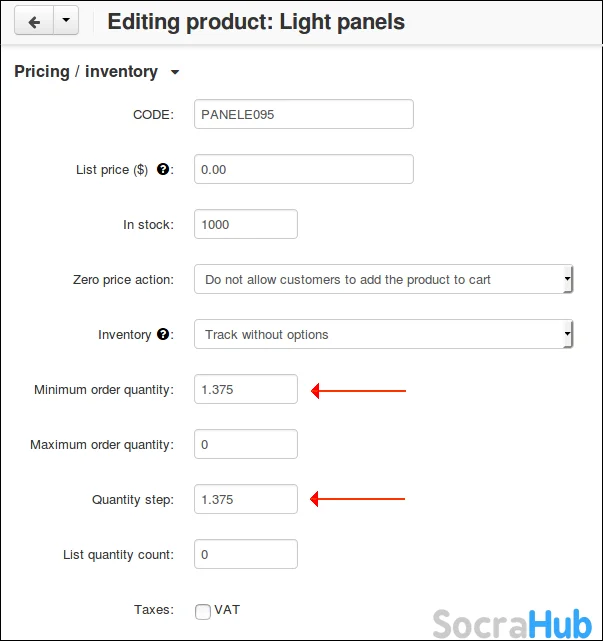Enable the VAT tax checkbox
The image size is (603, 641).
[203, 611]
